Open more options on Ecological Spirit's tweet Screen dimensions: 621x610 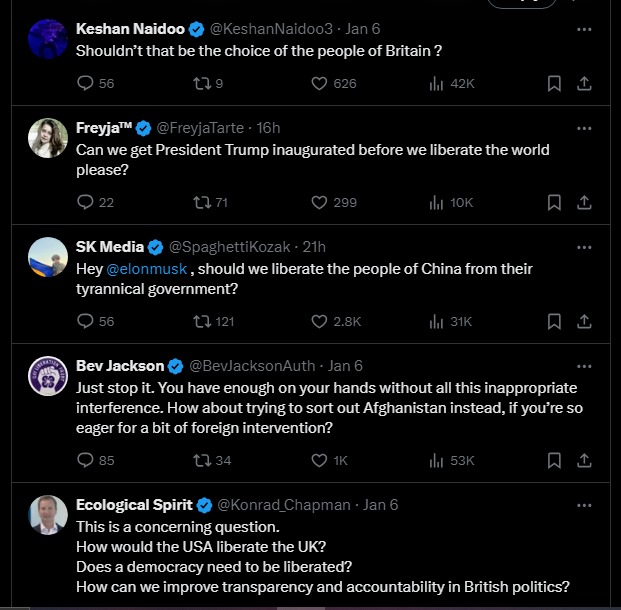tap(585, 505)
